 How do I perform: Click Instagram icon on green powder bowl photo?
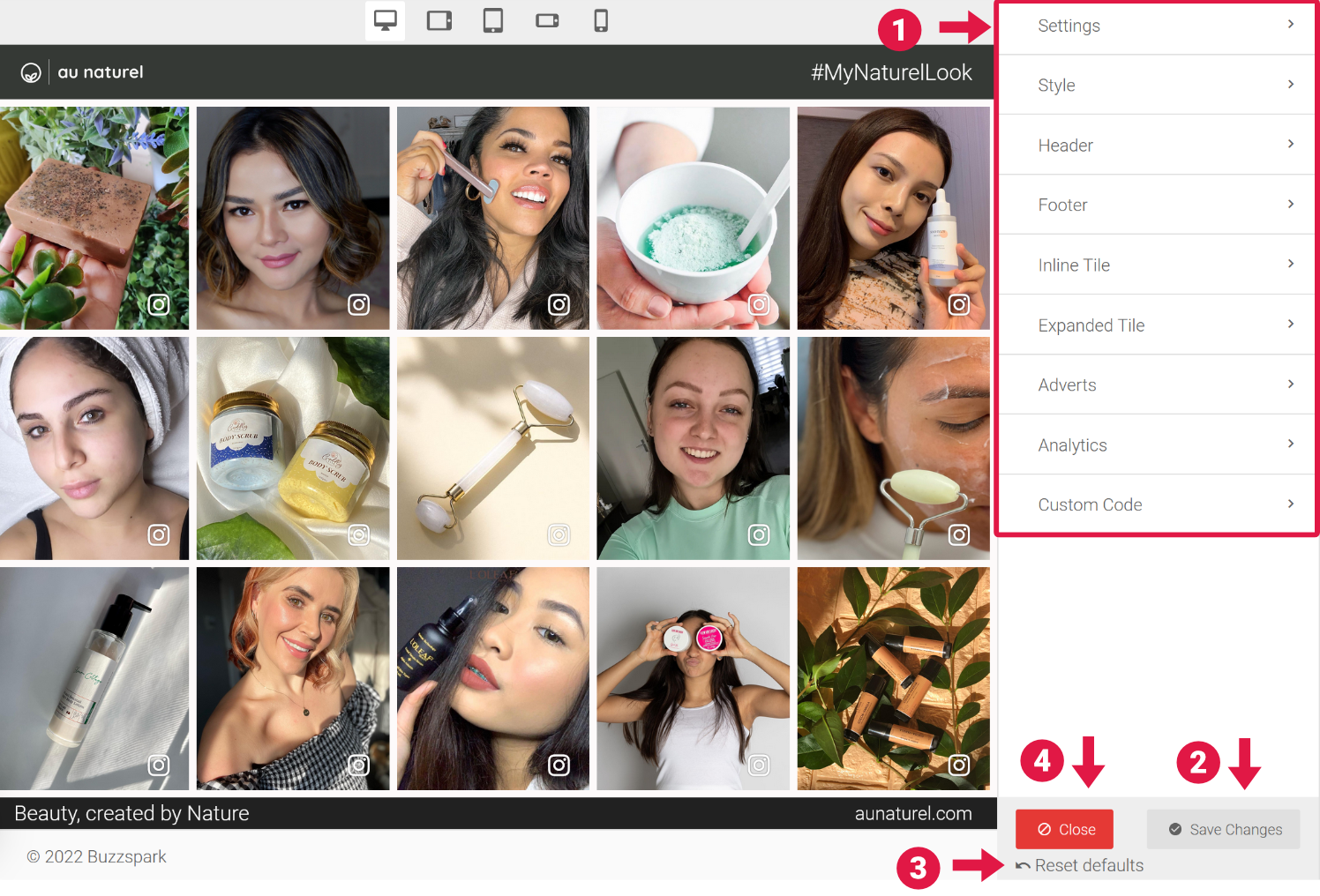759,305
